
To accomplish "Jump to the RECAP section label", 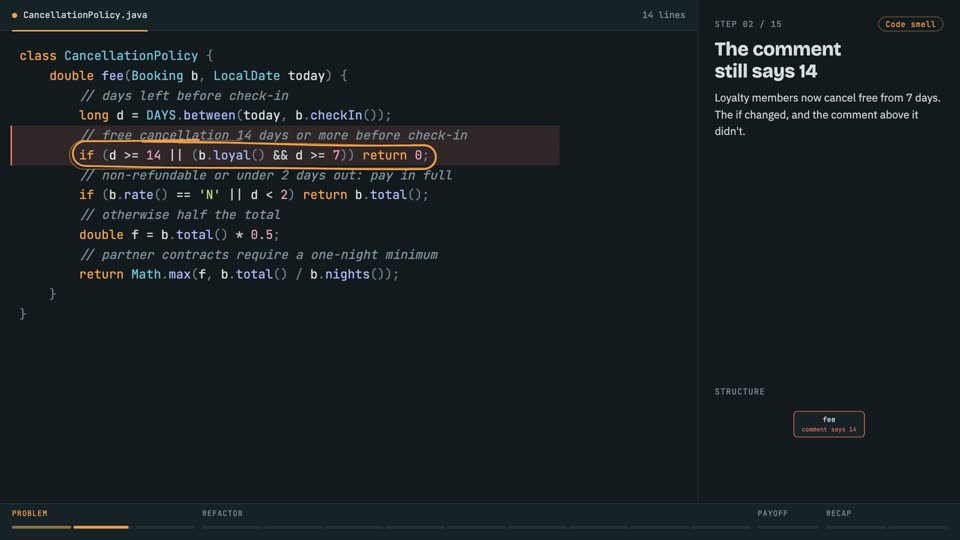I will (839, 513).
